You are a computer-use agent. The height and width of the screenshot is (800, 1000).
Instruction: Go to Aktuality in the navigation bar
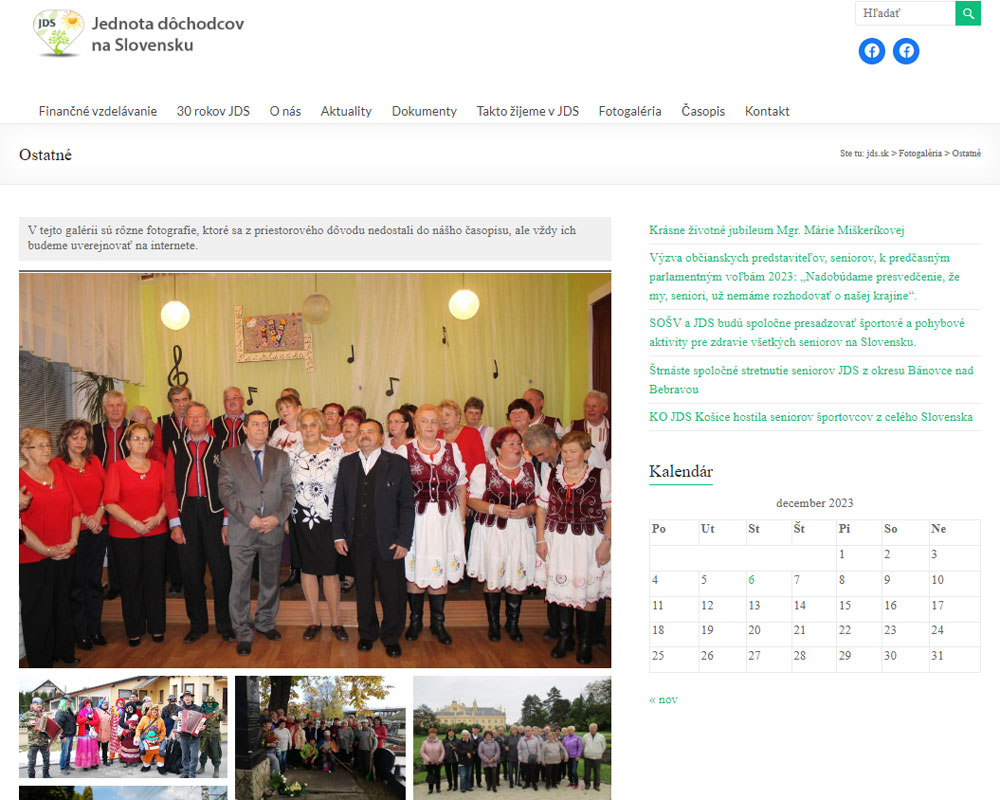coord(346,111)
